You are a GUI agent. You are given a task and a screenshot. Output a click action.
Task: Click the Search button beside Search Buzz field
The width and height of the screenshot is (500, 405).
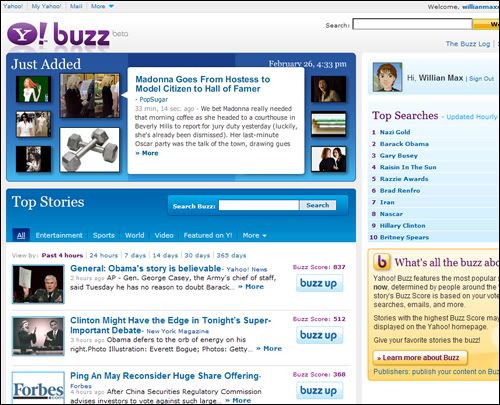pos(318,205)
